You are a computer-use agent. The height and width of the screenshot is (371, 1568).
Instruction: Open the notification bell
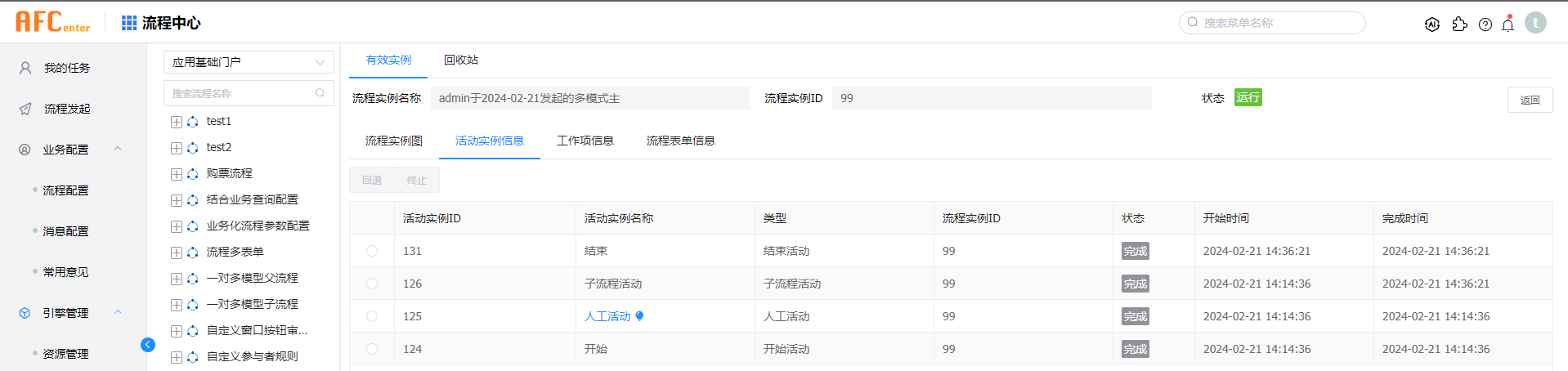(x=1508, y=25)
